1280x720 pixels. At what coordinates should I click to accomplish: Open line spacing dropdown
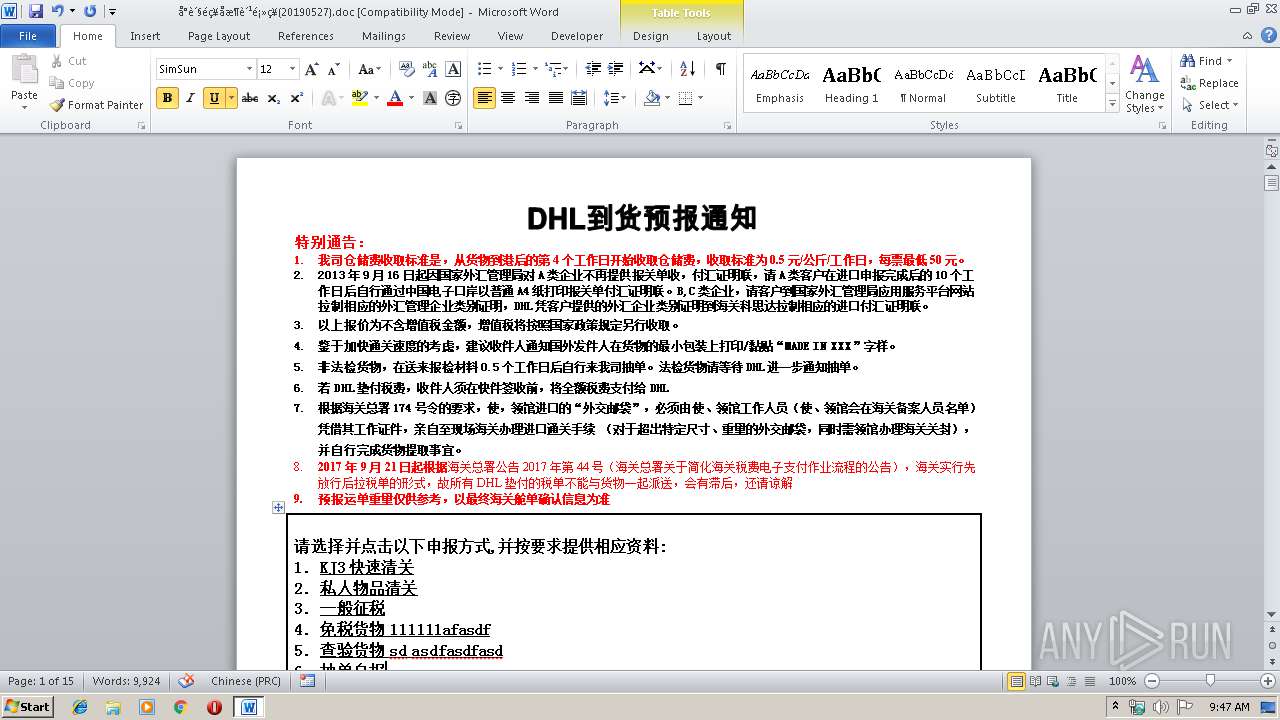pyautogui.click(x=615, y=98)
